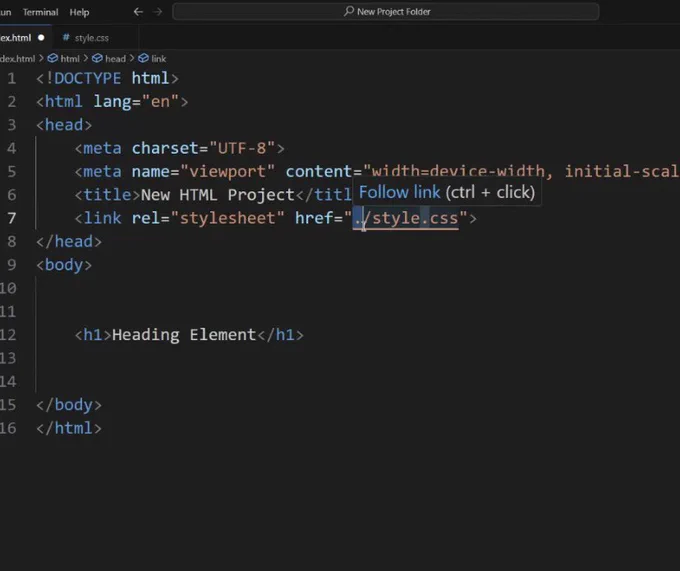This screenshot has height=571, width=680.
Task: Open the Terminal menu
Action: [x=40, y=12]
